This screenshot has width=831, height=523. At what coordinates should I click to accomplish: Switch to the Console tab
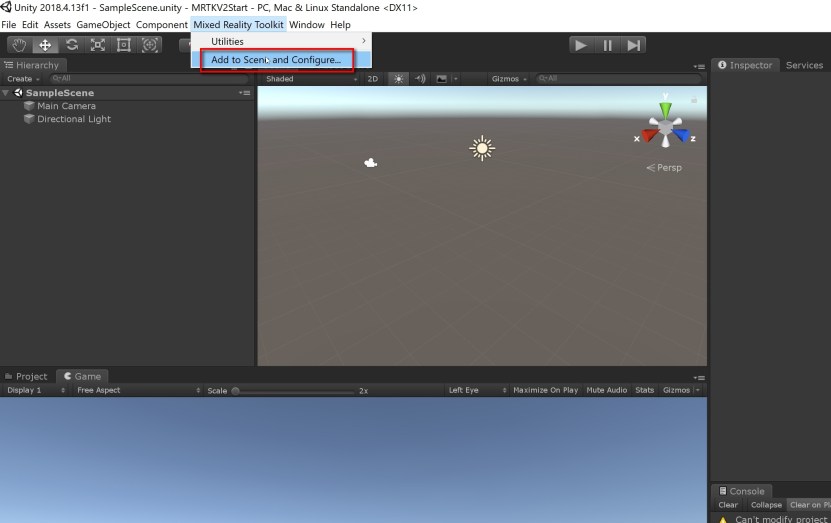point(742,491)
